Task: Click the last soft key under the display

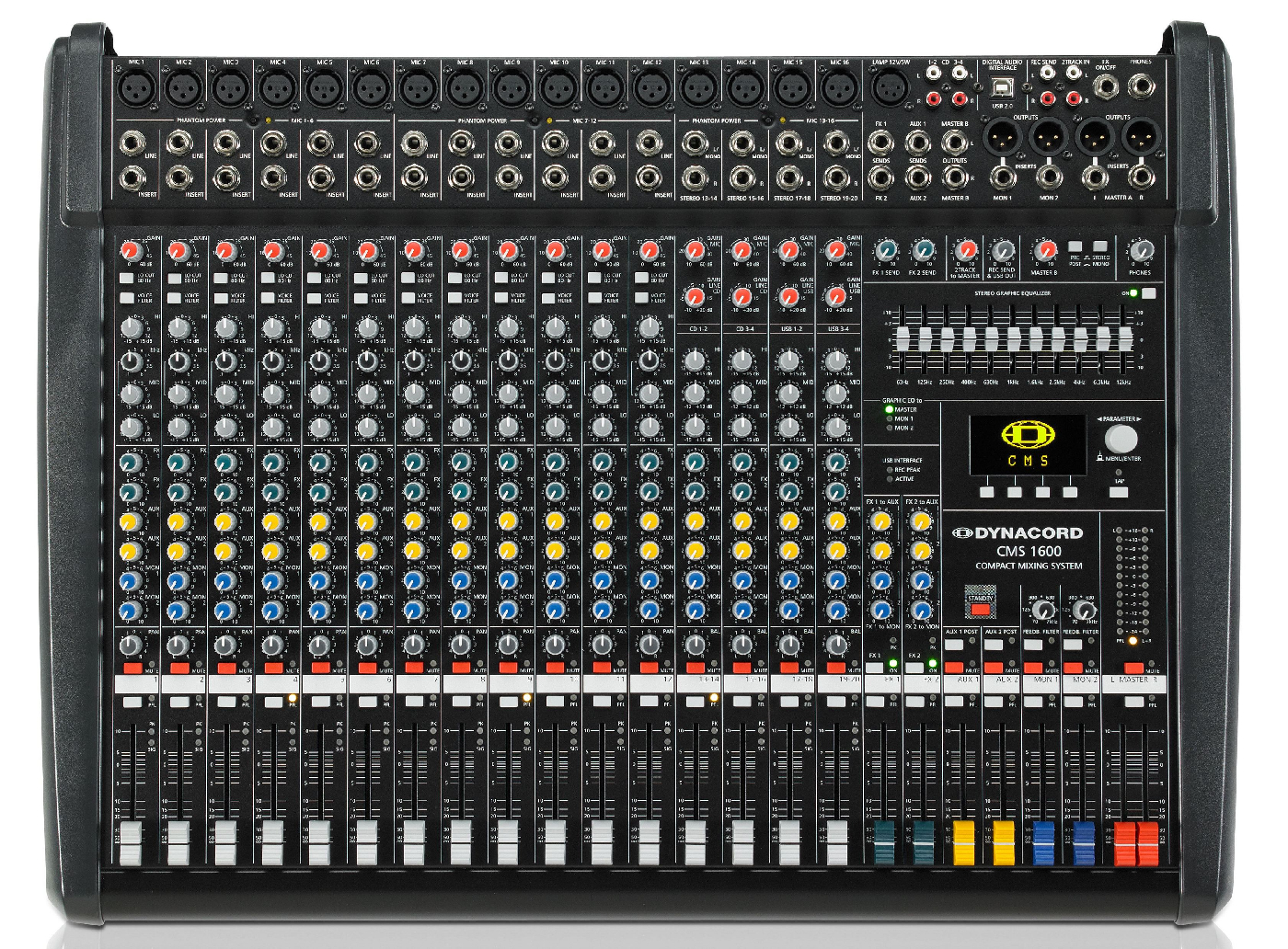Action: (x=1070, y=493)
